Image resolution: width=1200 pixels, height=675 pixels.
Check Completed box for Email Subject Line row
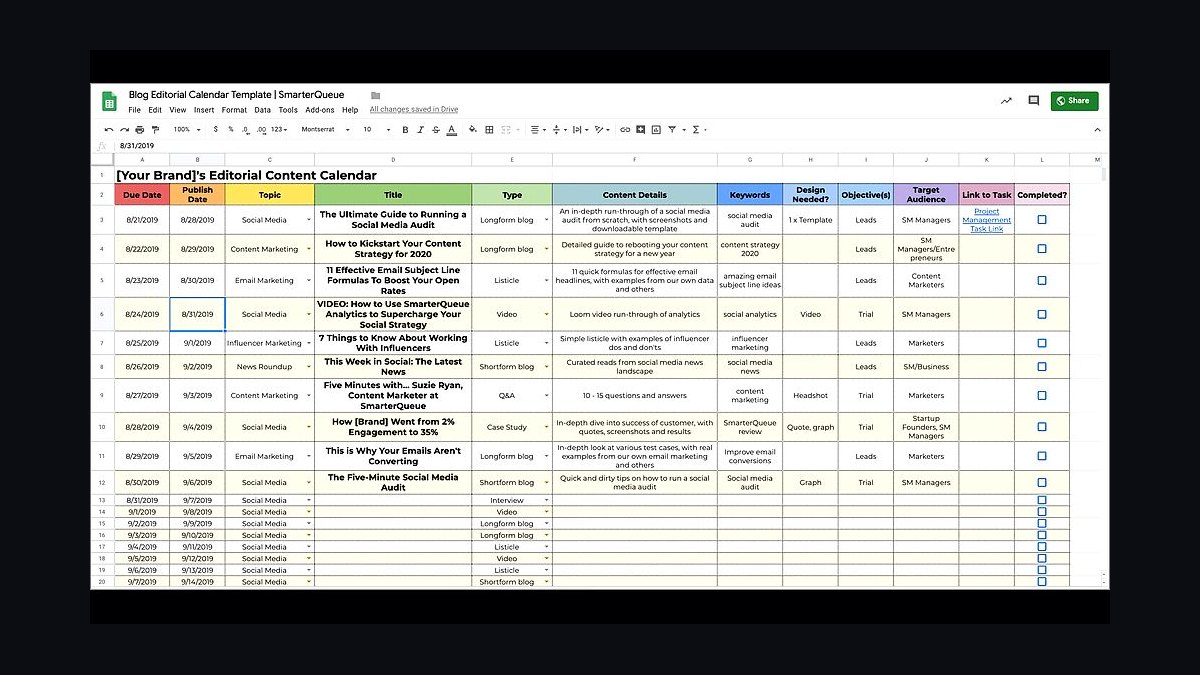(1042, 281)
